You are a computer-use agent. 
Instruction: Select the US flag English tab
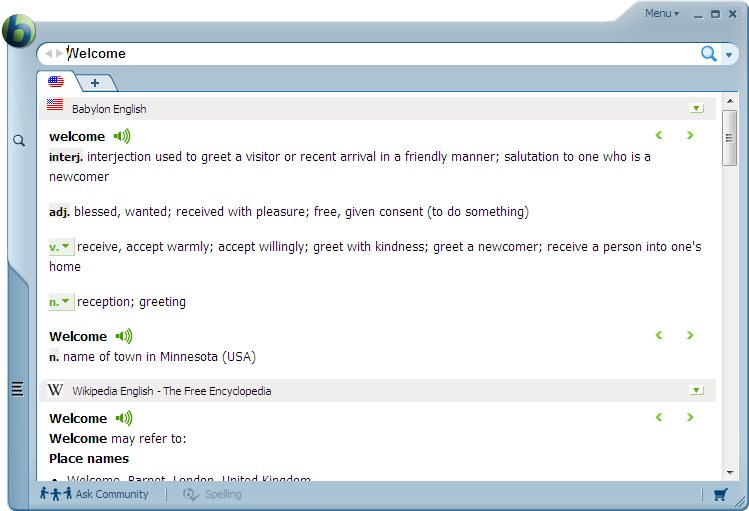pyautogui.click(x=56, y=82)
